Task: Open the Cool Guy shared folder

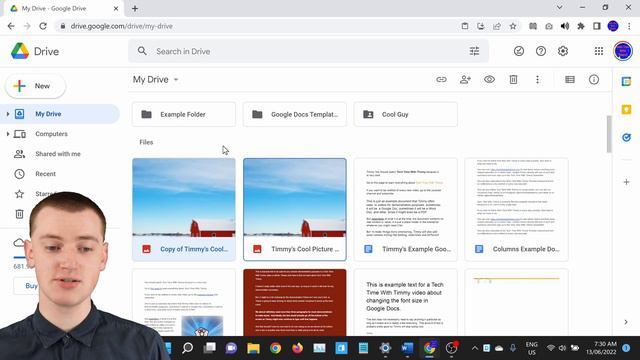Action: pos(406,114)
